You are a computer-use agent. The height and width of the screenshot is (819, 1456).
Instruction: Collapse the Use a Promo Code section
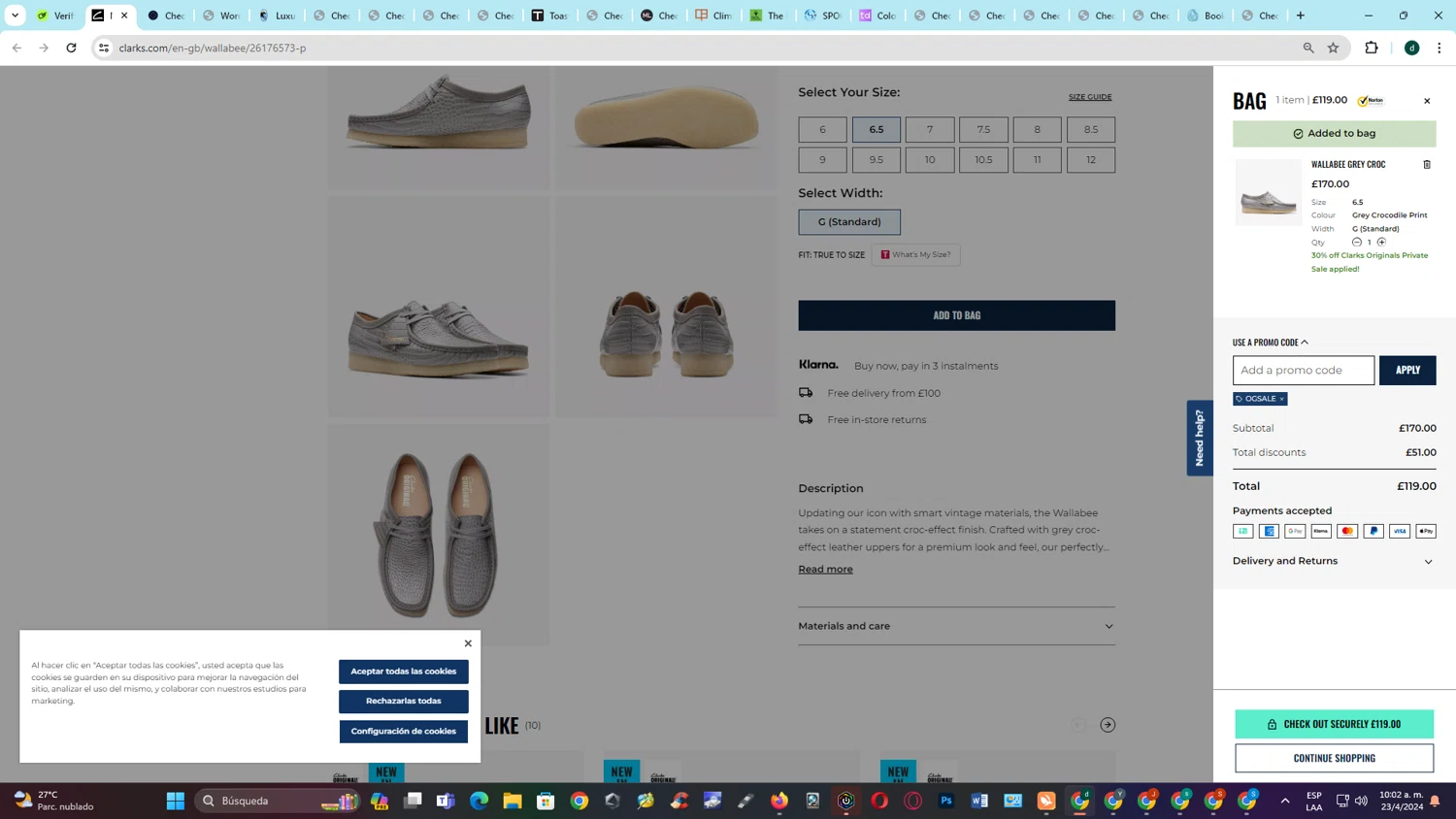(1270, 343)
